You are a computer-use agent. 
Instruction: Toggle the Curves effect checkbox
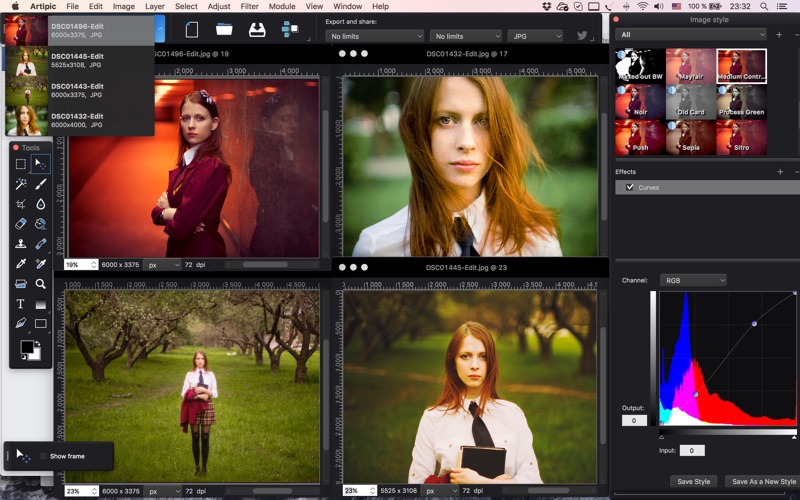pos(630,187)
